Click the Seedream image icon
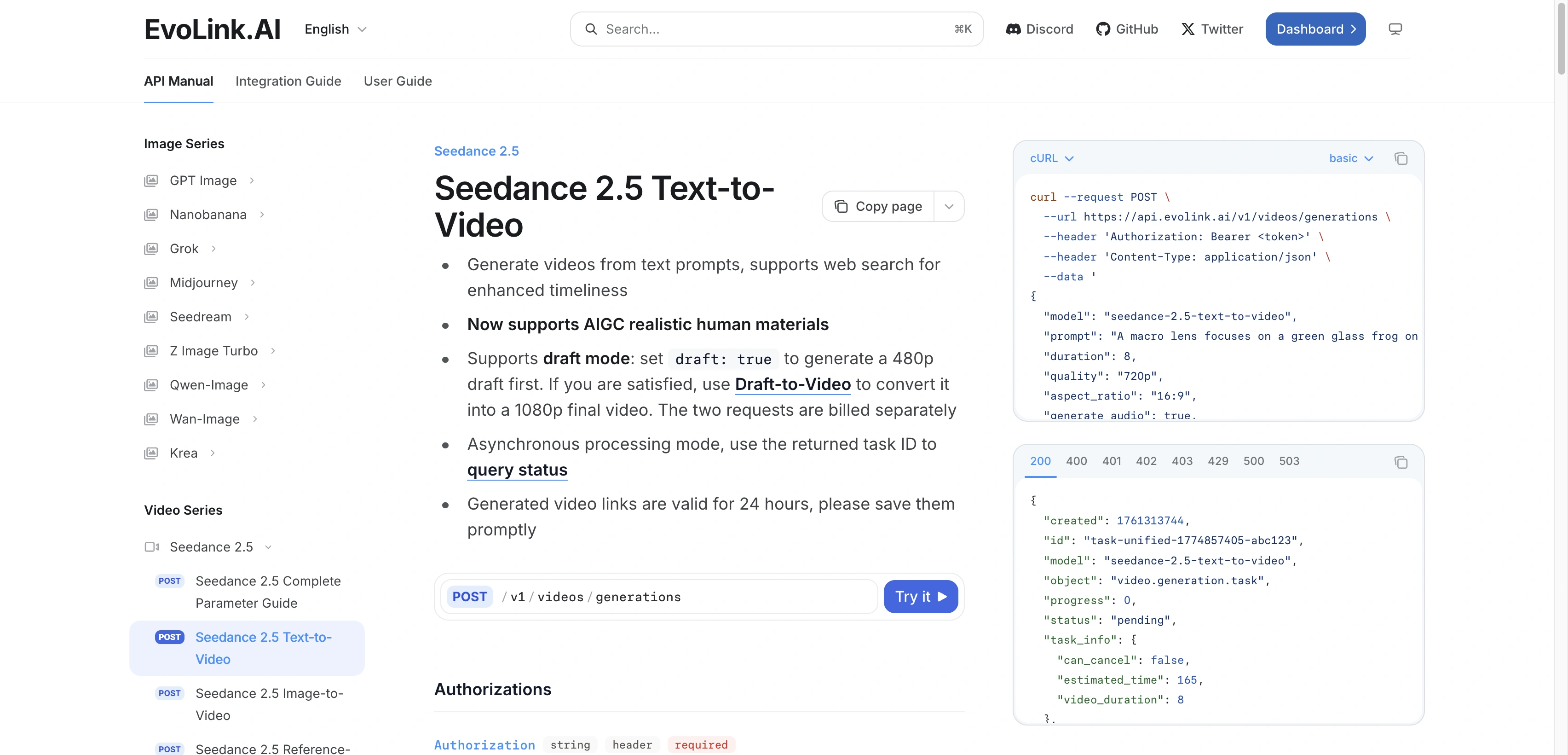 coord(151,317)
